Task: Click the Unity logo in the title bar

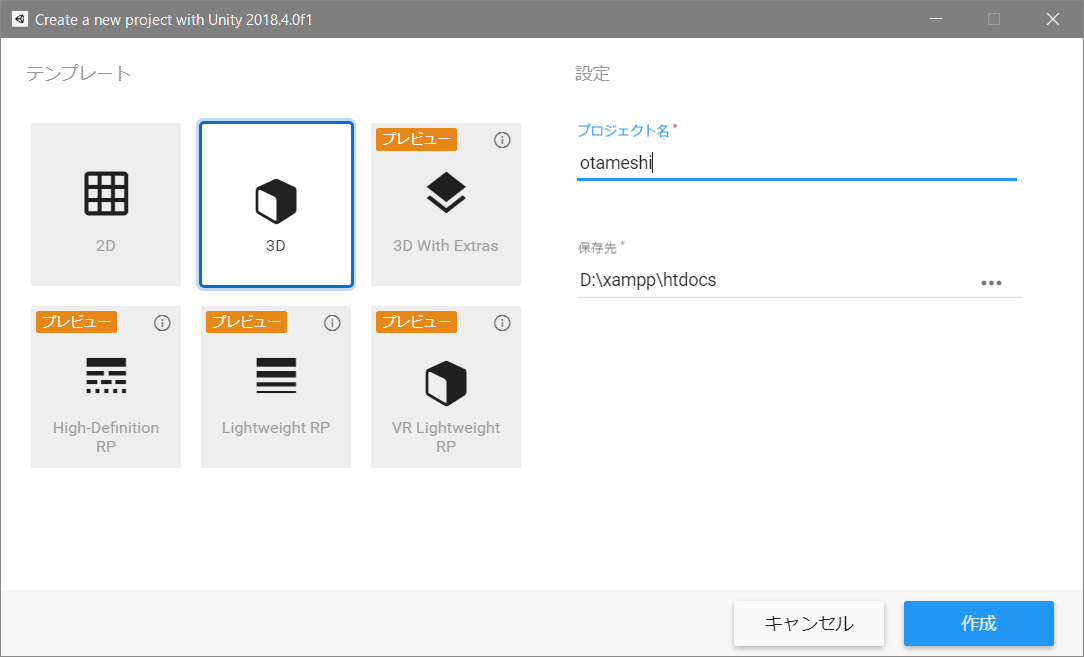Action: (19, 18)
